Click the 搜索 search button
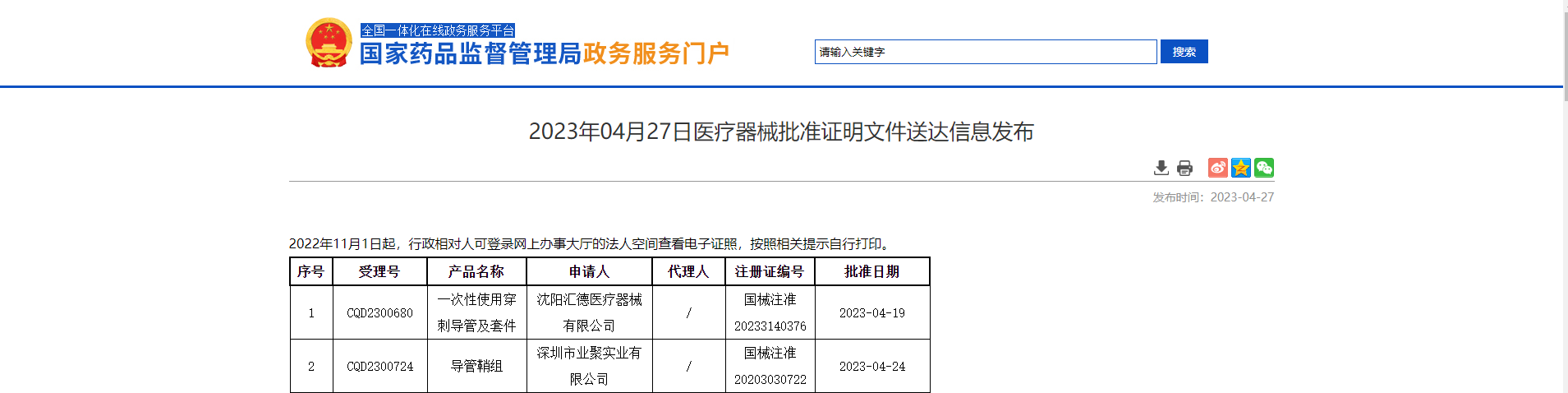The width and height of the screenshot is (1568, 393). (1184, 52)
